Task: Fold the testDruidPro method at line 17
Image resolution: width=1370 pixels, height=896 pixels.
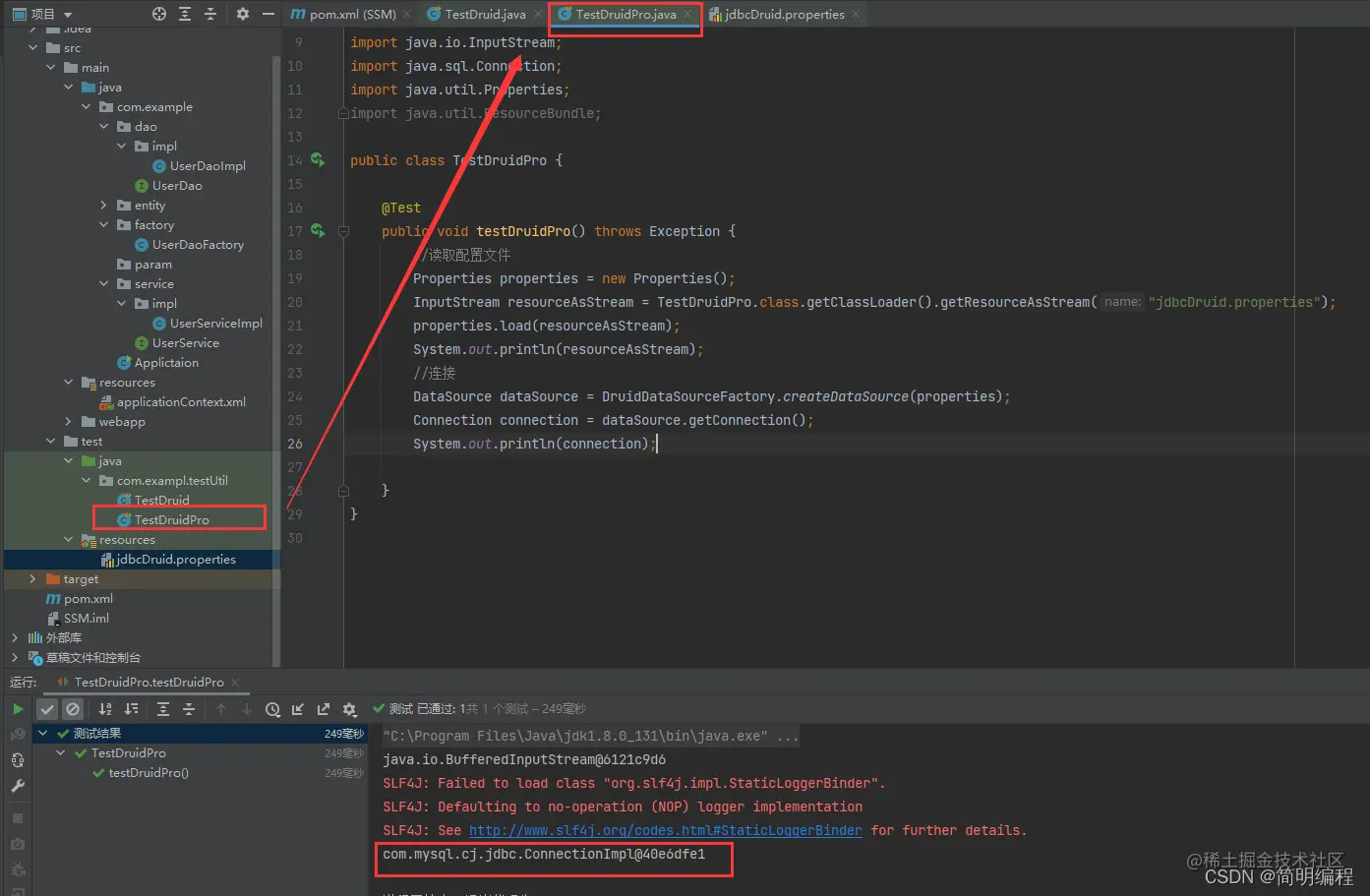Action: [x=343, y=231]
